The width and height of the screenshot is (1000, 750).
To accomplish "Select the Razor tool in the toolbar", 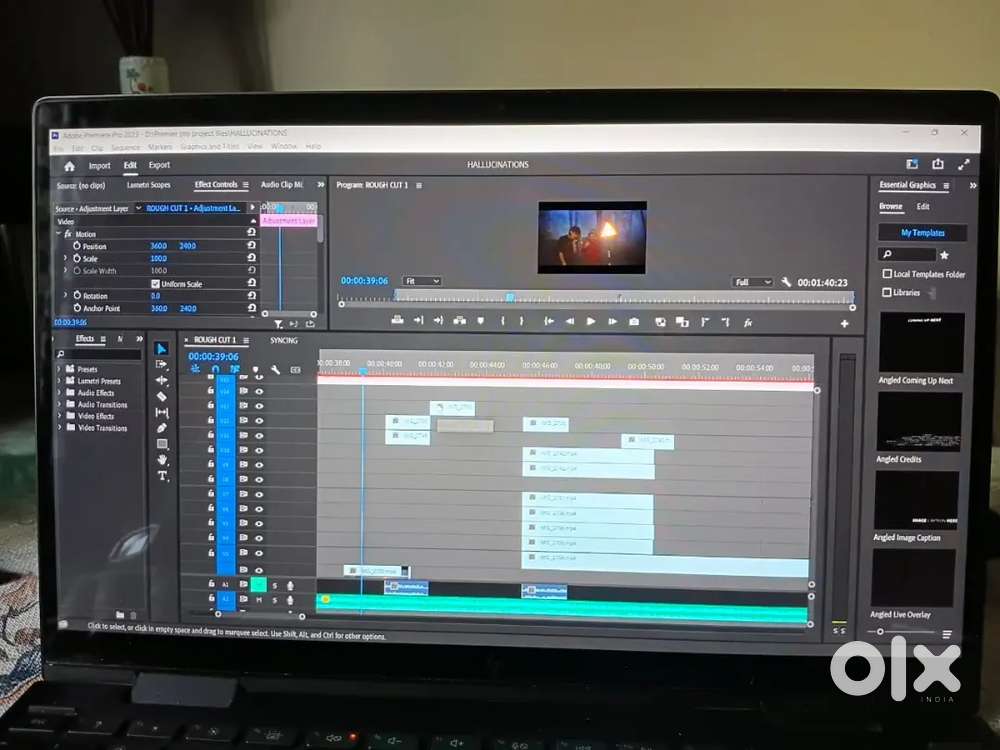I will [162, 396].
